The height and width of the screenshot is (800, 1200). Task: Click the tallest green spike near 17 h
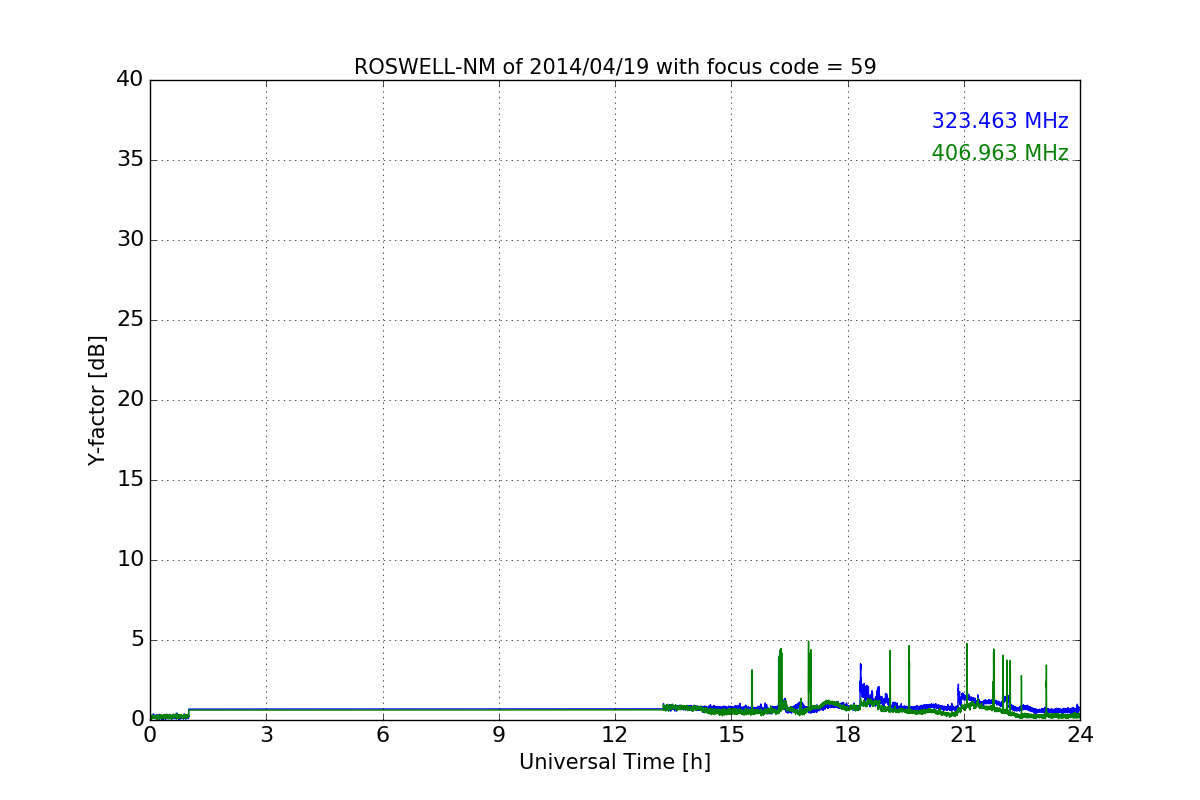click(808, 675)
